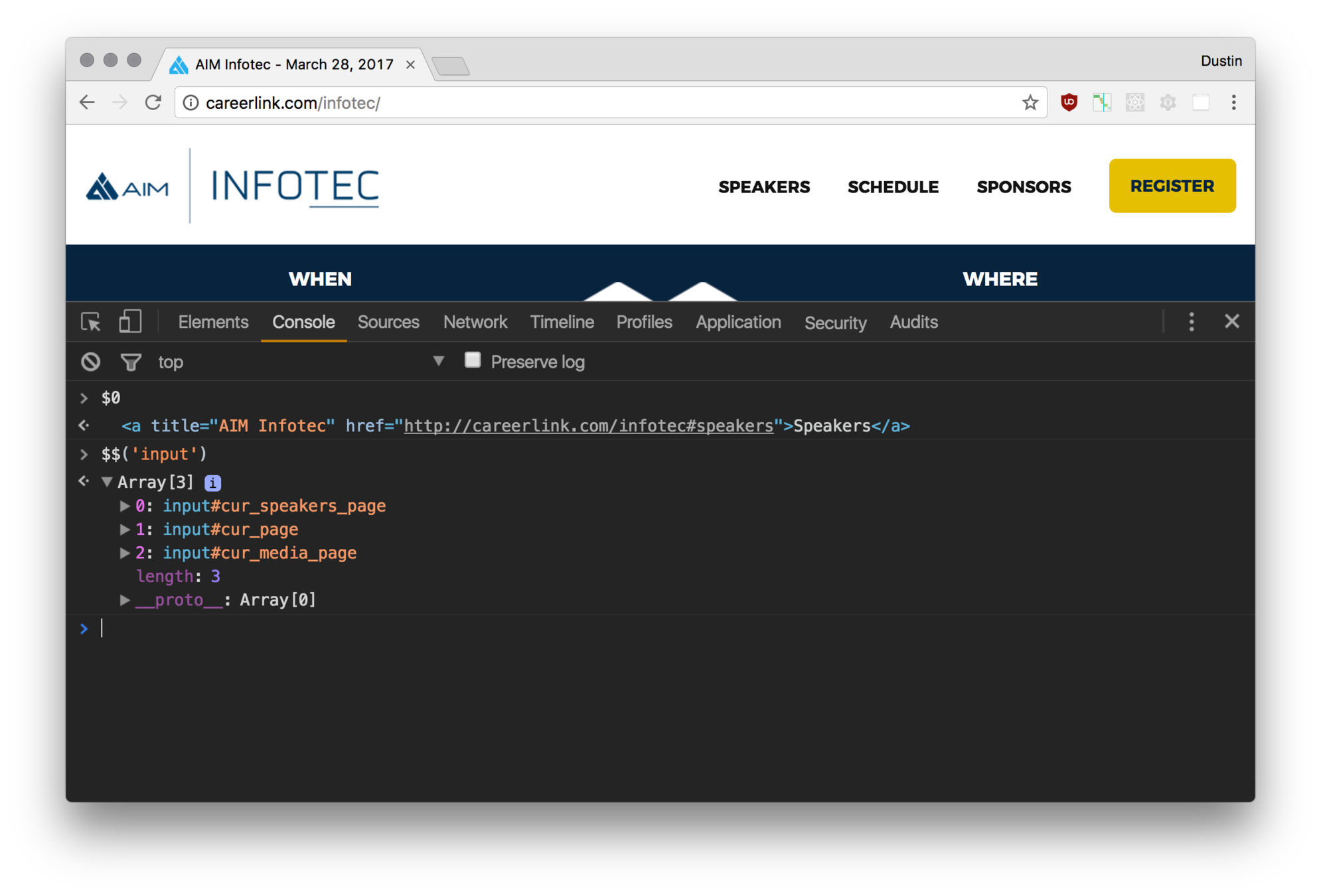Switch to the Elements tab

(213, 322)
